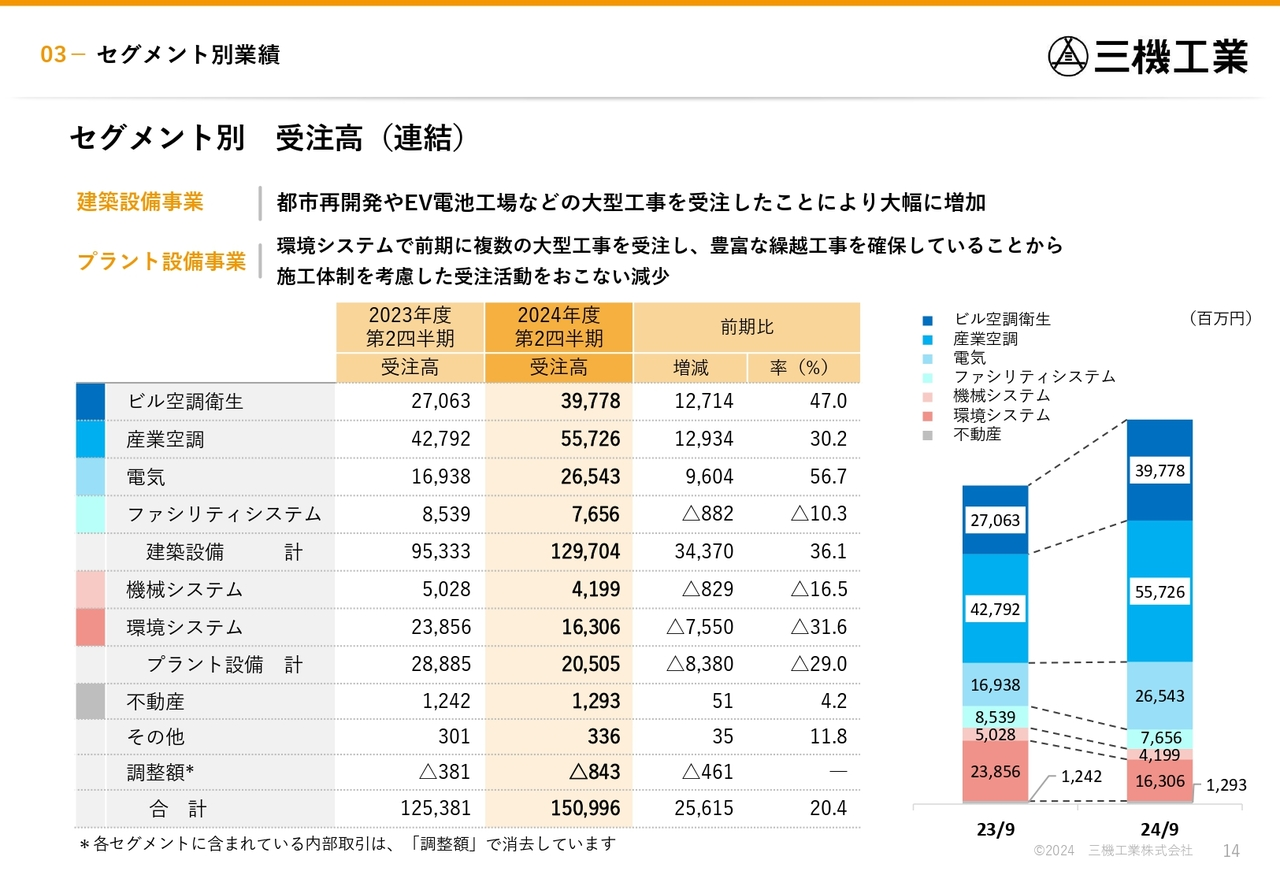Viewport: 1280px width, 886px height.
Task: Click the △829 change cell
Action: click(x=707, y=590)
